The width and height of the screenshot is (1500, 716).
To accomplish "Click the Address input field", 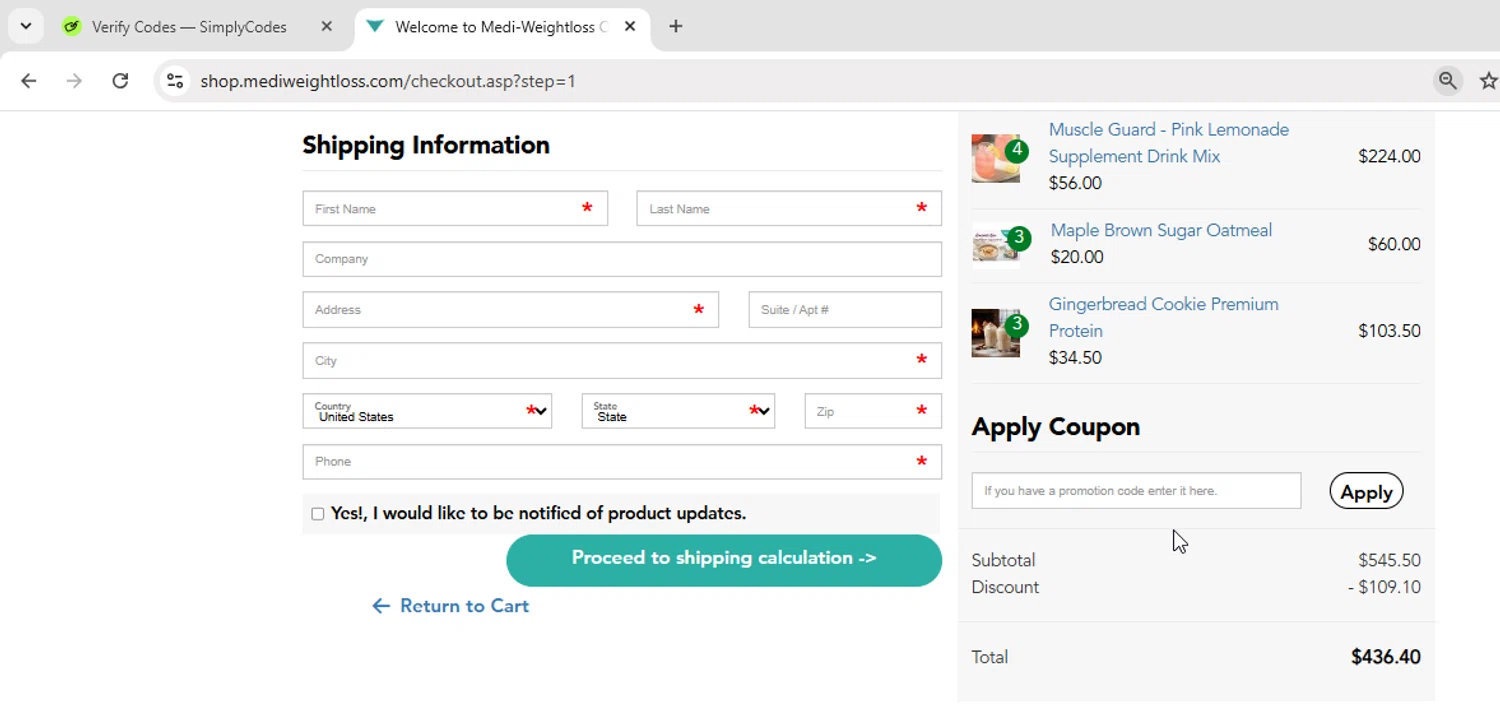I will point(511,310).
